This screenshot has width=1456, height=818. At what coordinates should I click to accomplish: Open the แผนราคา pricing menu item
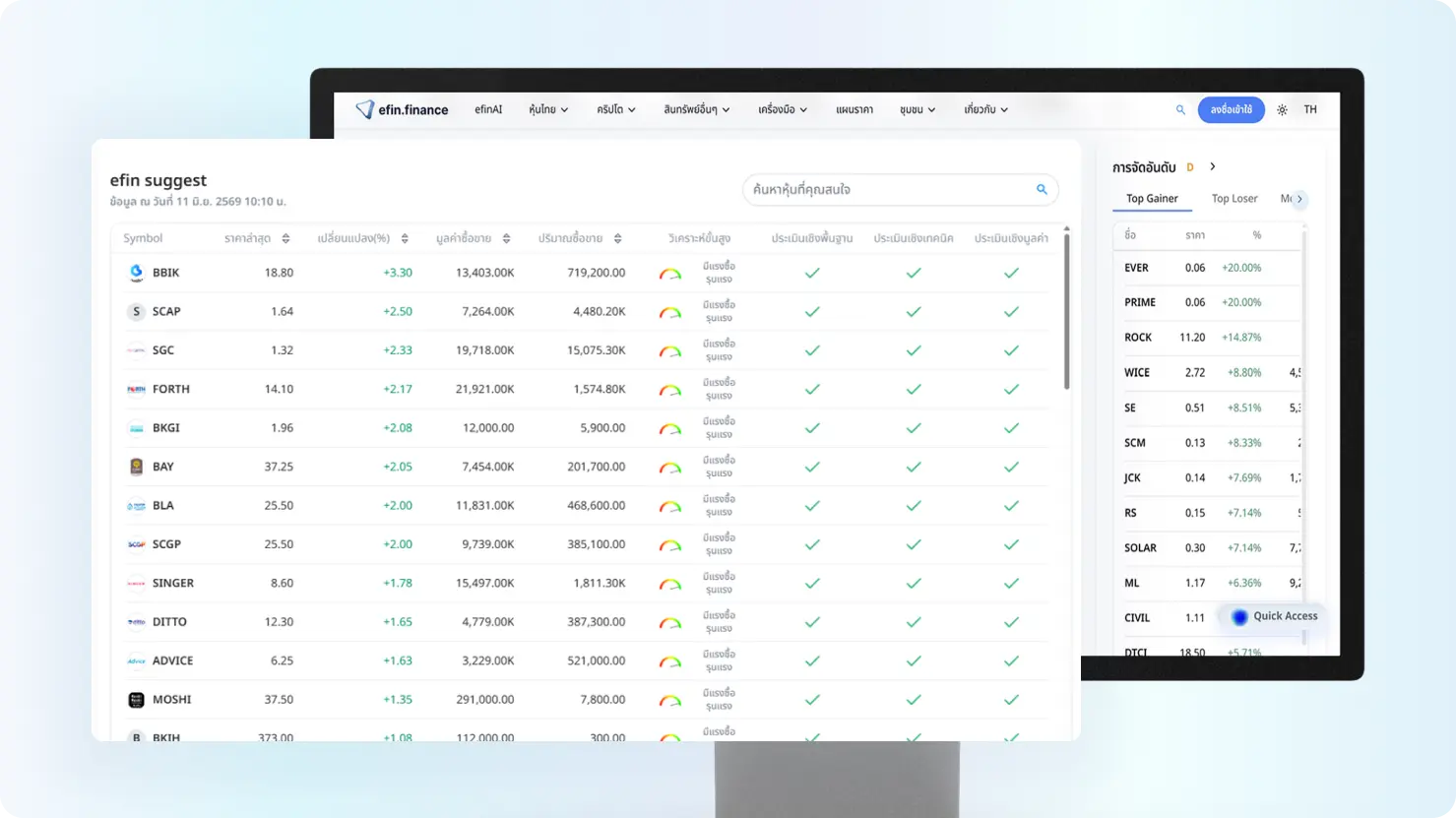855,109
